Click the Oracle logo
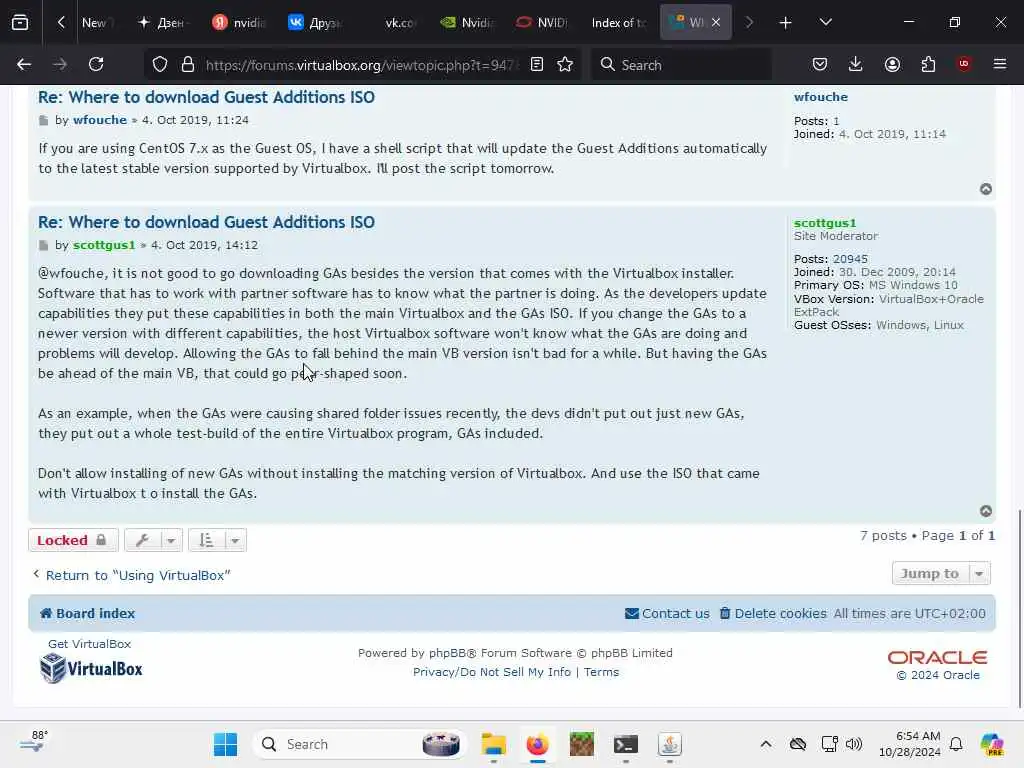 pos(937,658)
